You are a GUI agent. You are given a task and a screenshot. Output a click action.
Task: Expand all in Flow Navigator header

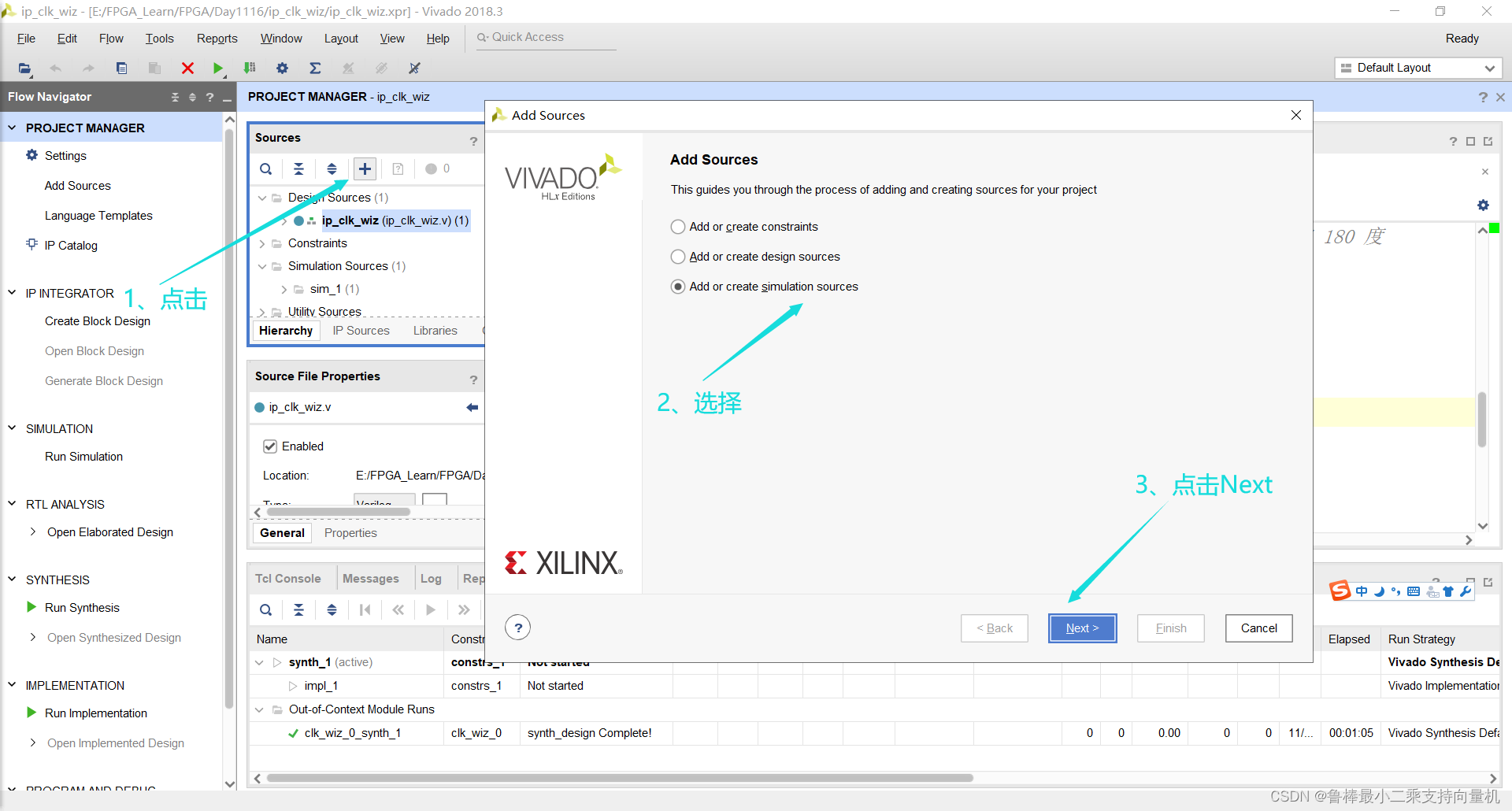192,97
